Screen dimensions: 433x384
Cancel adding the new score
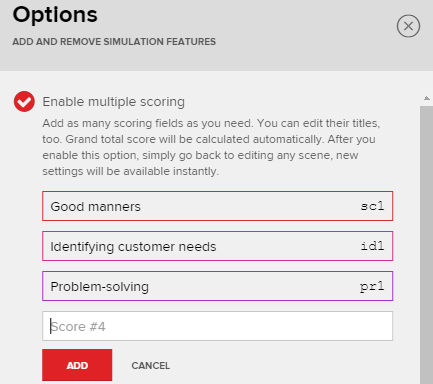tap(151, 366)
